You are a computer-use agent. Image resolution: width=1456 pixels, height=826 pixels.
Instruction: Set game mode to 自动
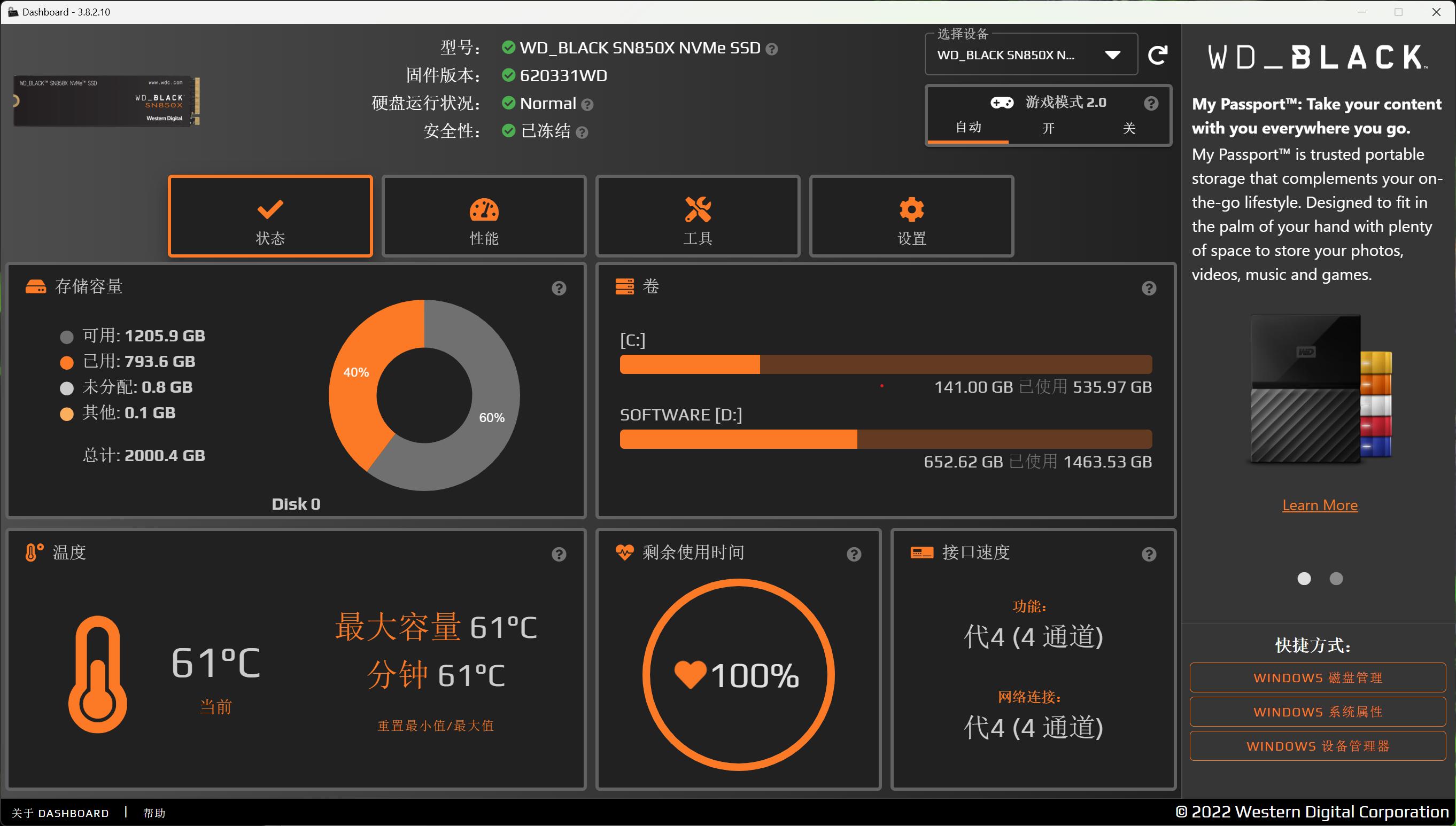click(x=967, y=127)
